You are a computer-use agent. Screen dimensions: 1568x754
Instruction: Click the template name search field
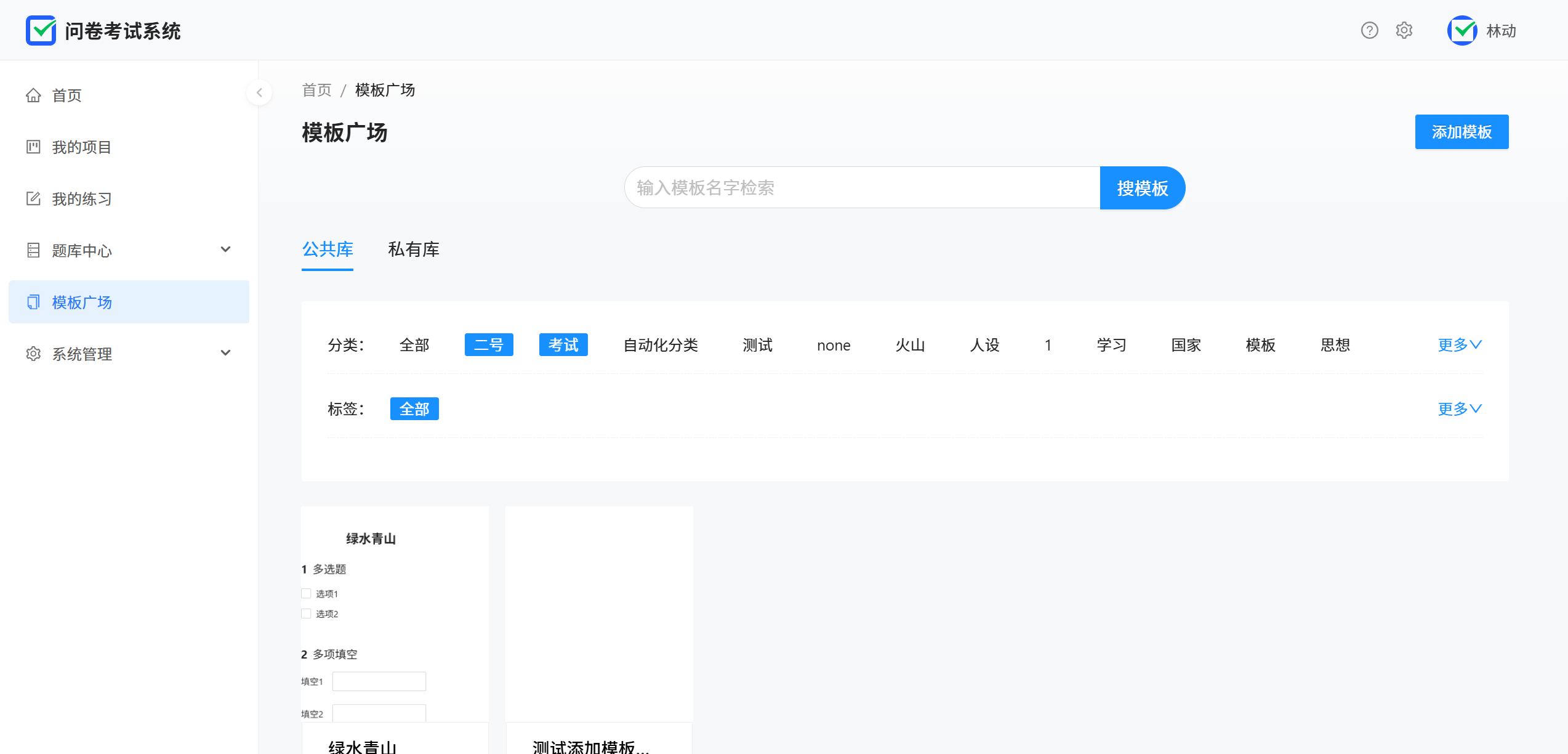pos(862,188)
